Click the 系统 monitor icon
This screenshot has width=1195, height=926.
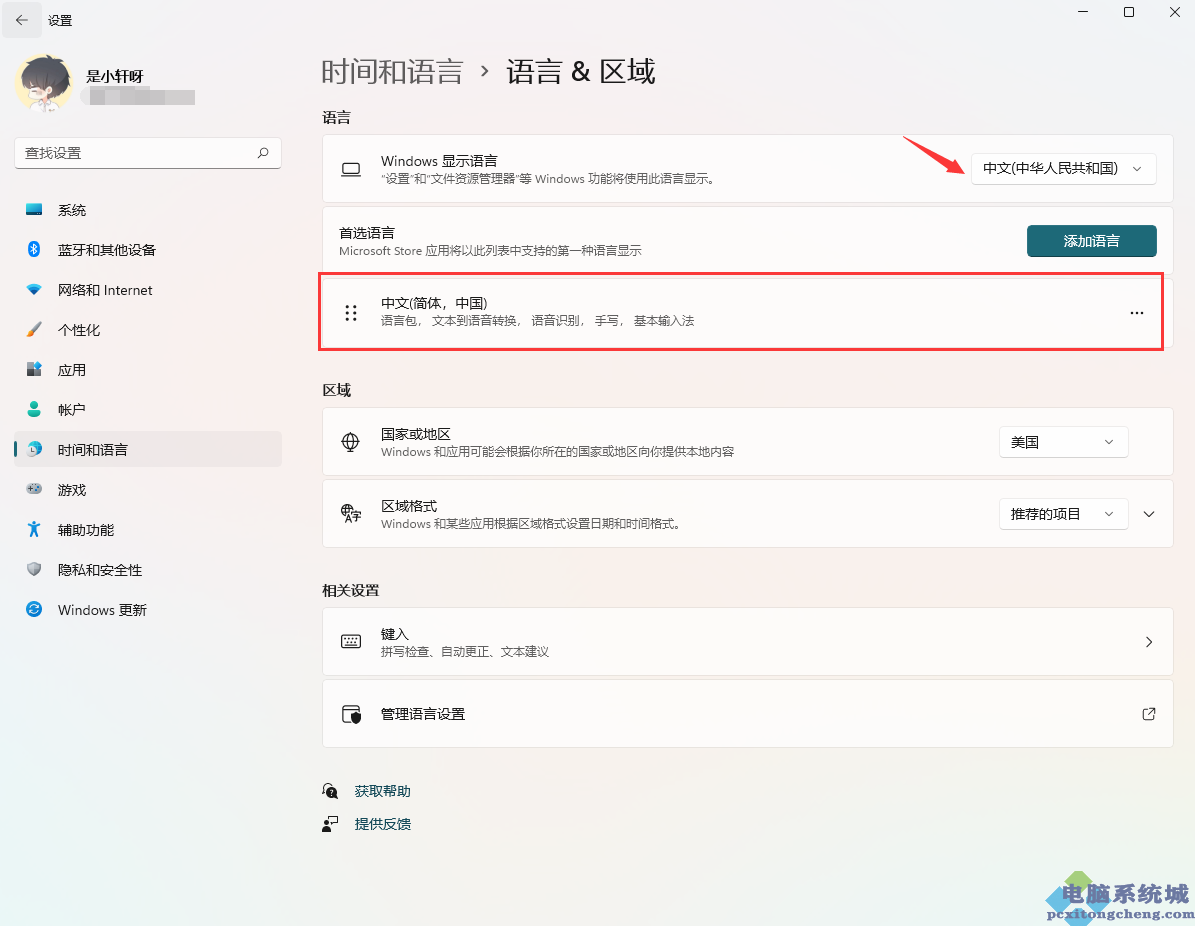coord(34,210)
